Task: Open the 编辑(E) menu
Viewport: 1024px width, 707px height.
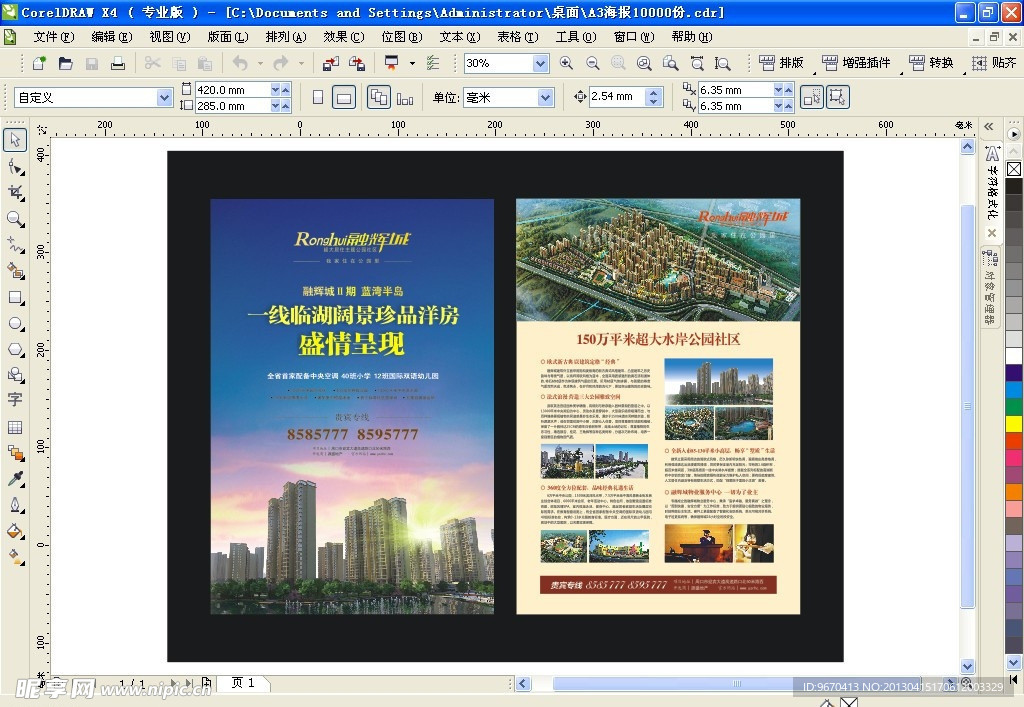Action: click(112, 37)
